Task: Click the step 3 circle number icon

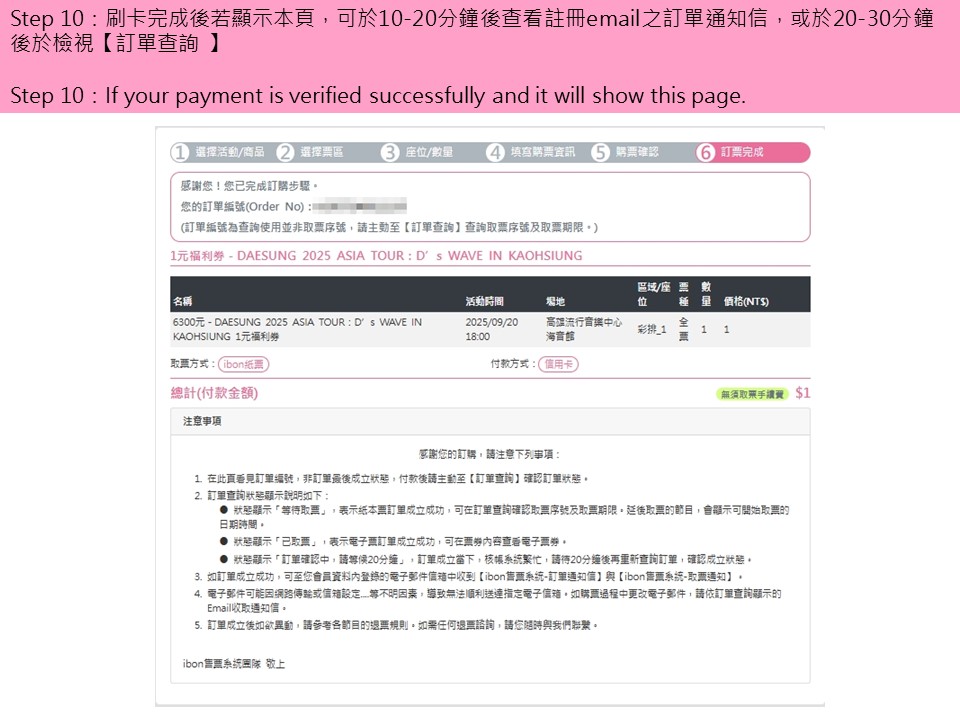Action: pos(390,152)
